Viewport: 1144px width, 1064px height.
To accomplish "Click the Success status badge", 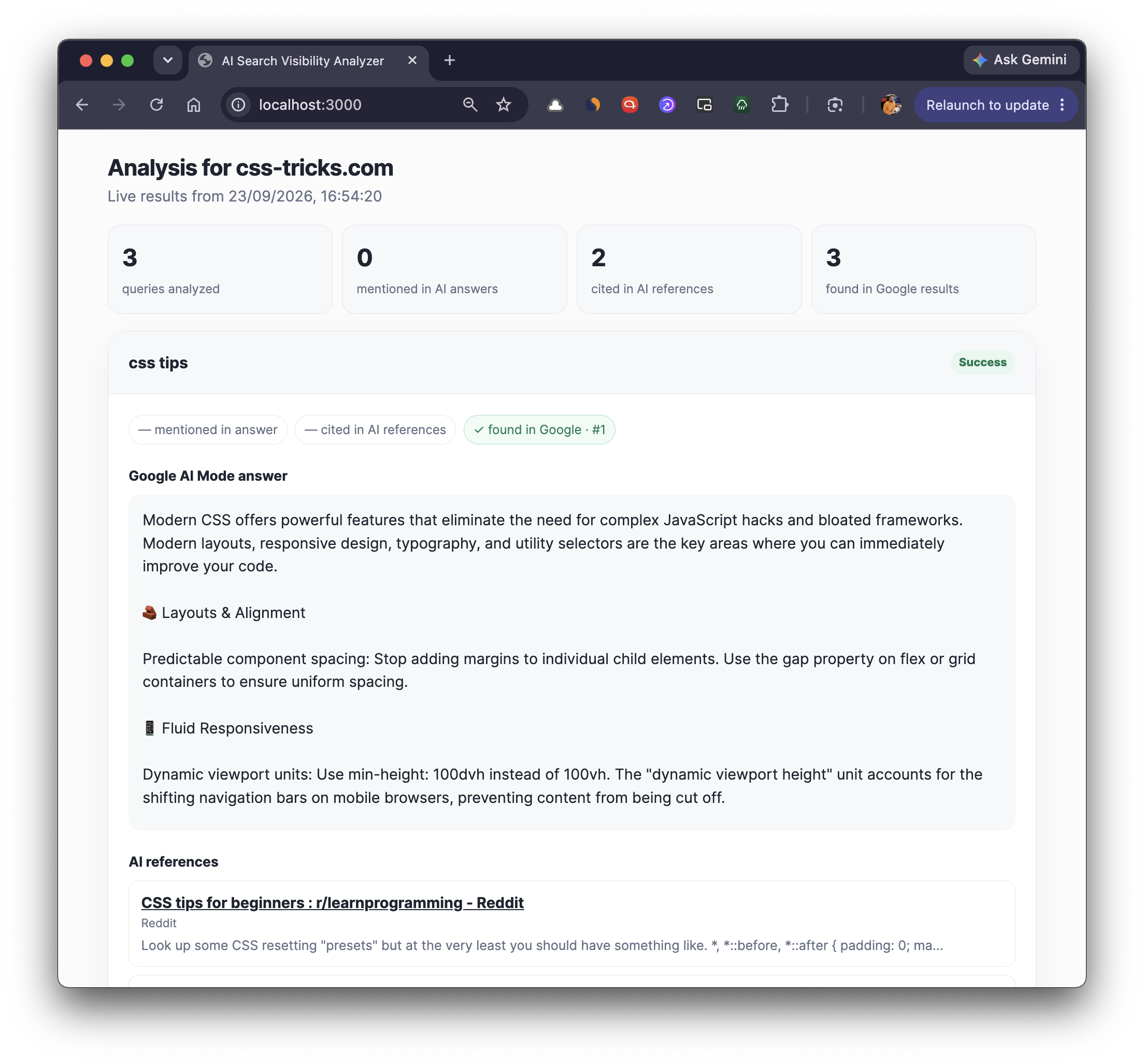I will pos(982,362).
